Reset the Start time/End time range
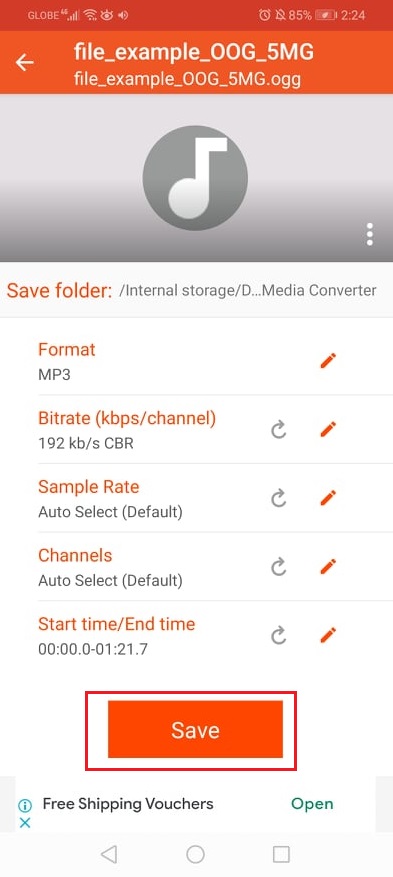 pos(278,635)
